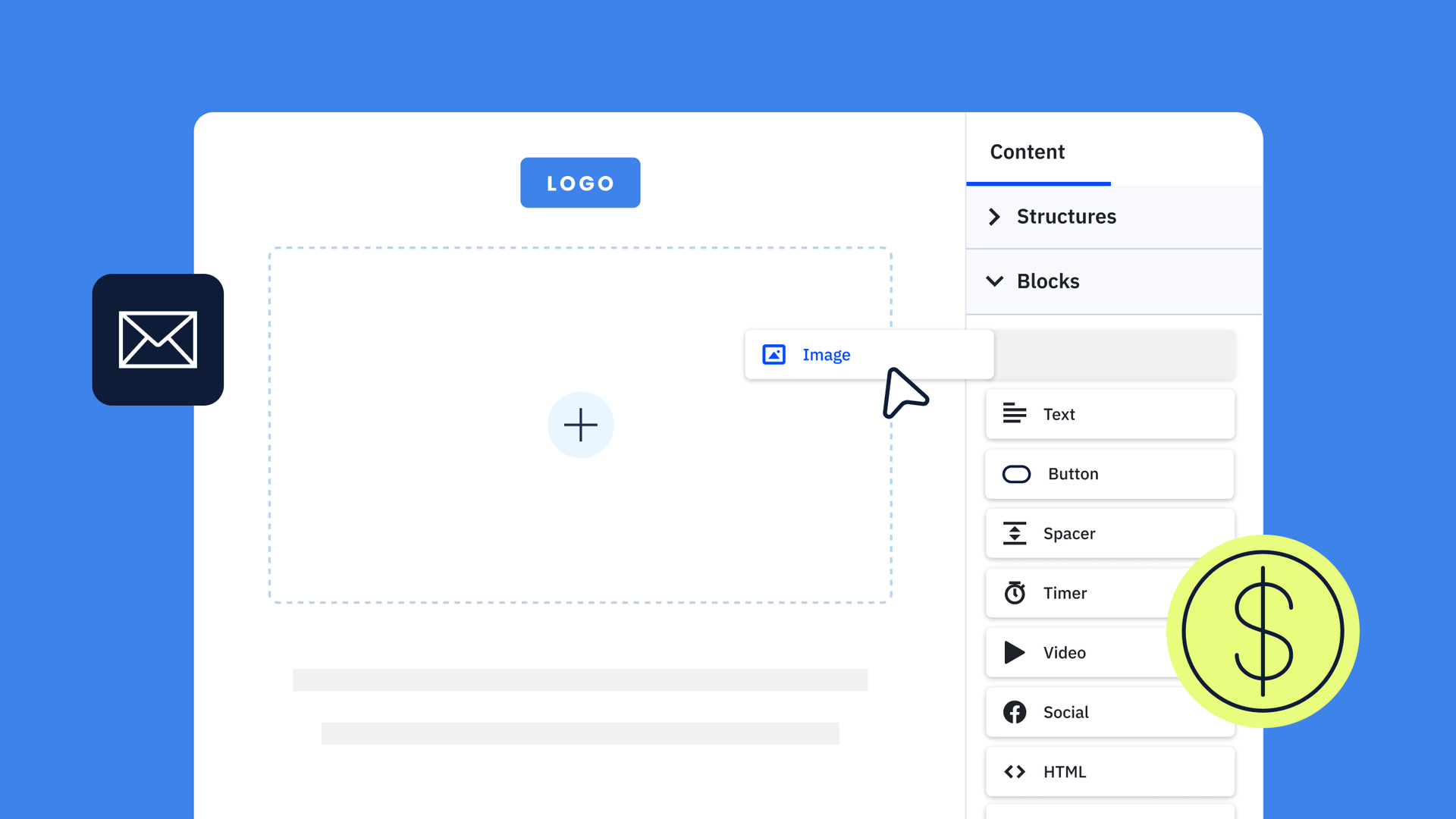The image size is (1456, 819).
Task: Click the yellow dollar coin icon
Action: click(1263, 631)
